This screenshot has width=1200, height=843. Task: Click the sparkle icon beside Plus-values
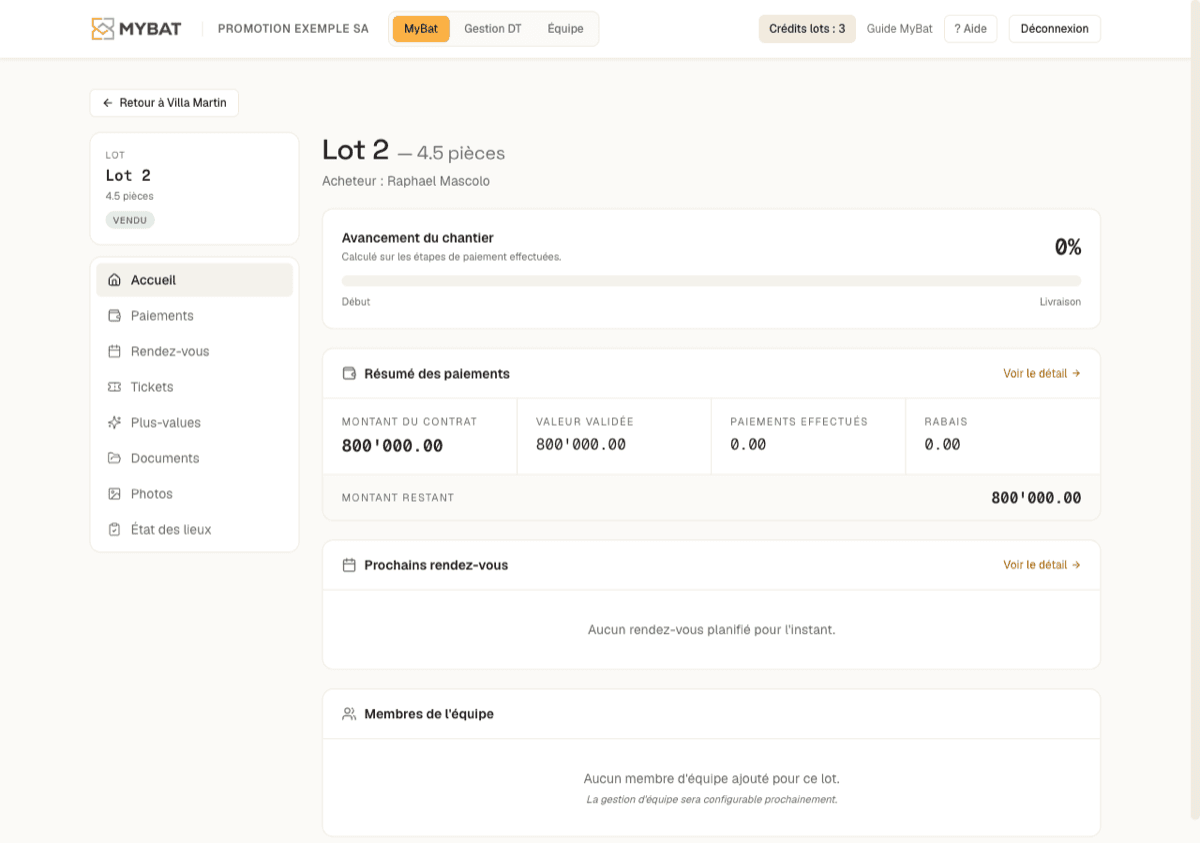coord(114,423)
